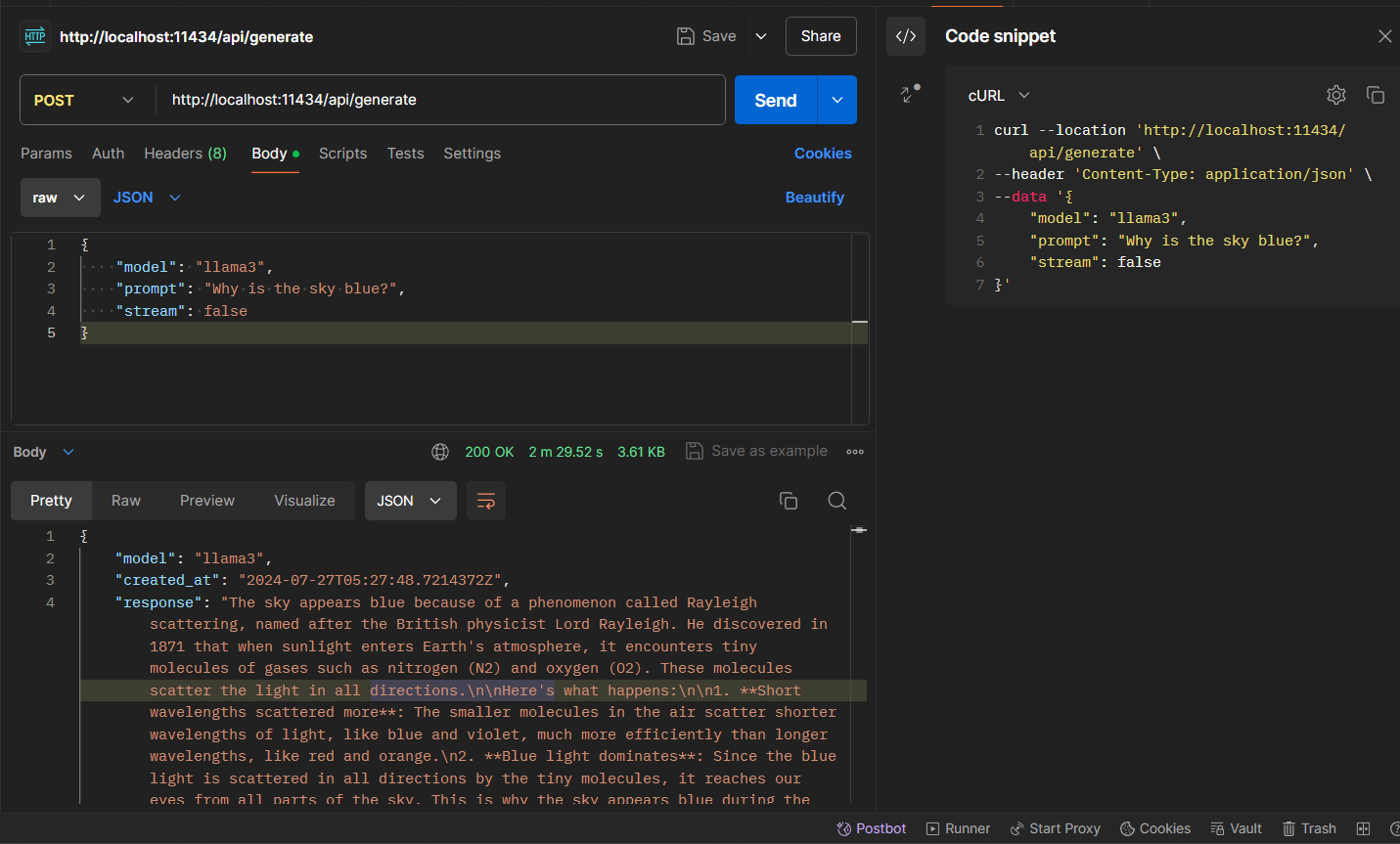Open the code snippet panel icon
1400x844 pixels.
point(906,36)
